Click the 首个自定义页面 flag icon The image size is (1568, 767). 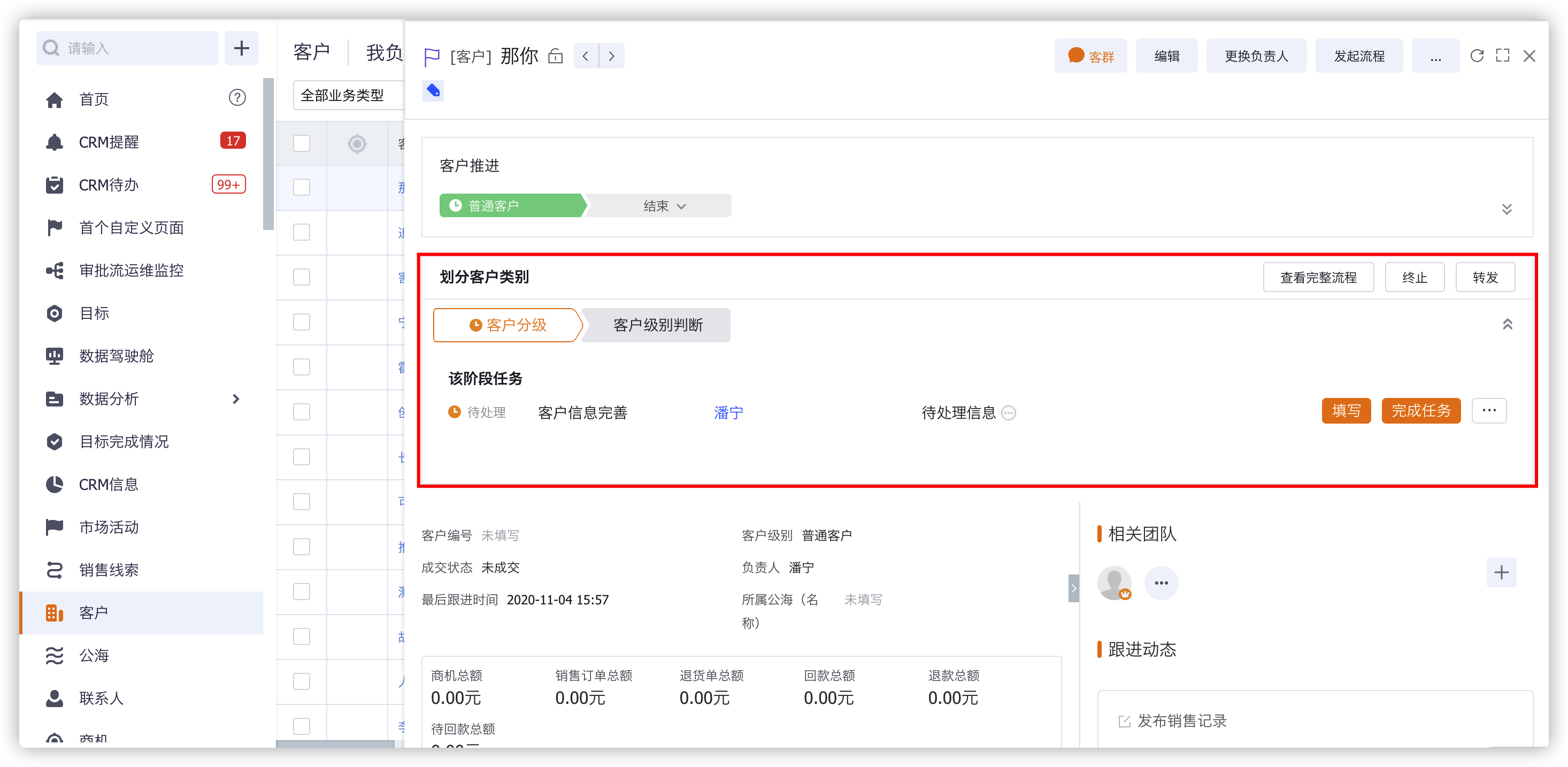coord(54,227)
